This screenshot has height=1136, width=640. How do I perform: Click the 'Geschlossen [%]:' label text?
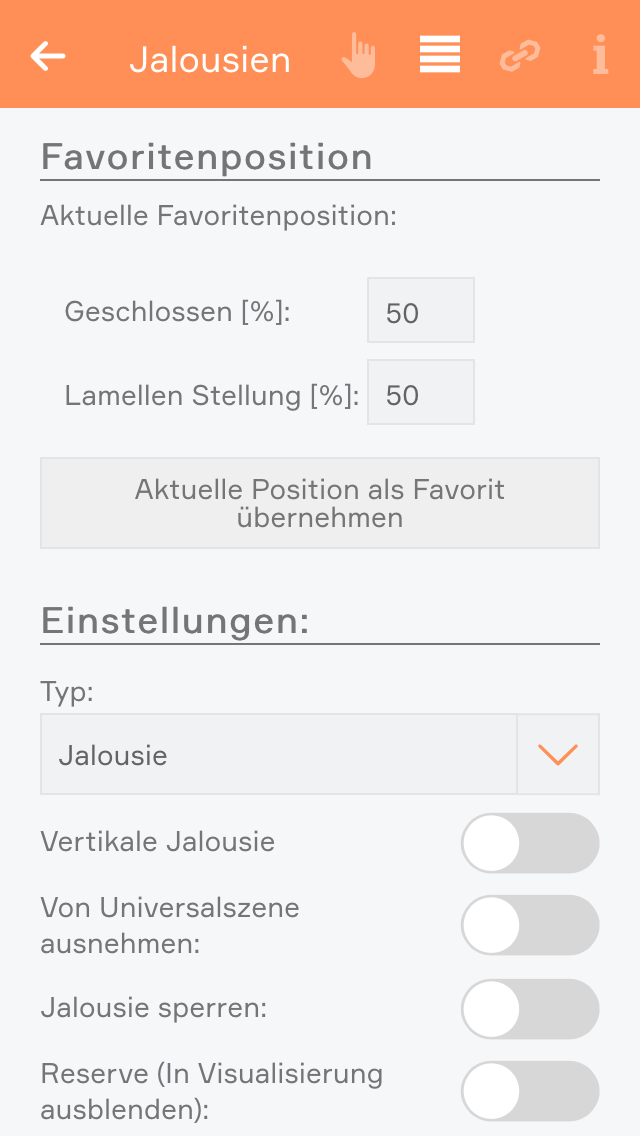[177, 312]
